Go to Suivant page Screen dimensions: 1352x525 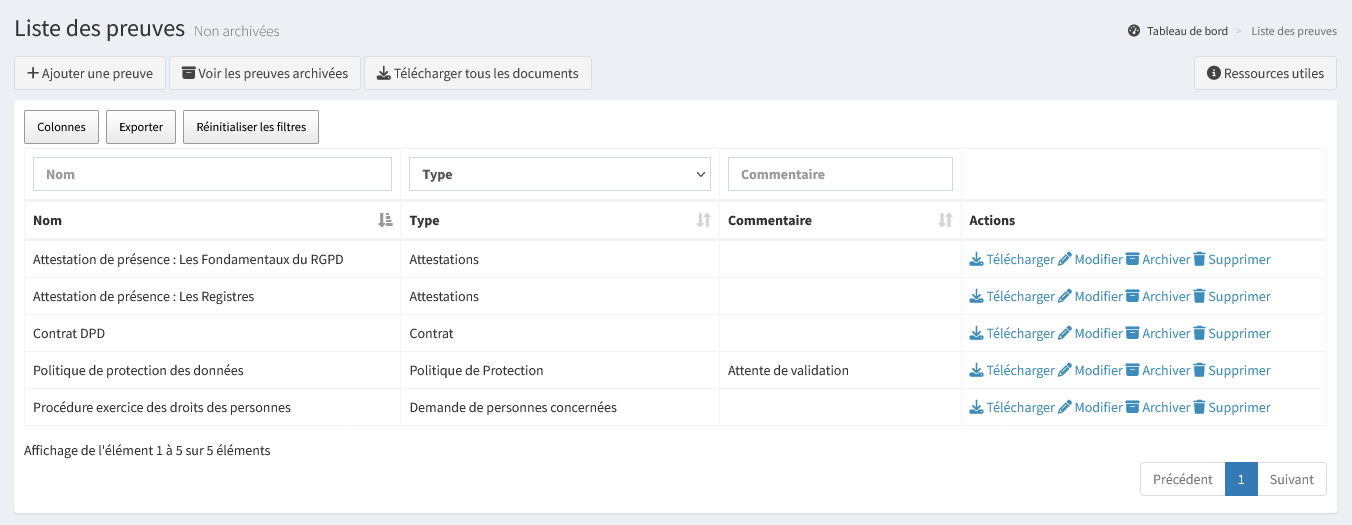[1291, 479]
